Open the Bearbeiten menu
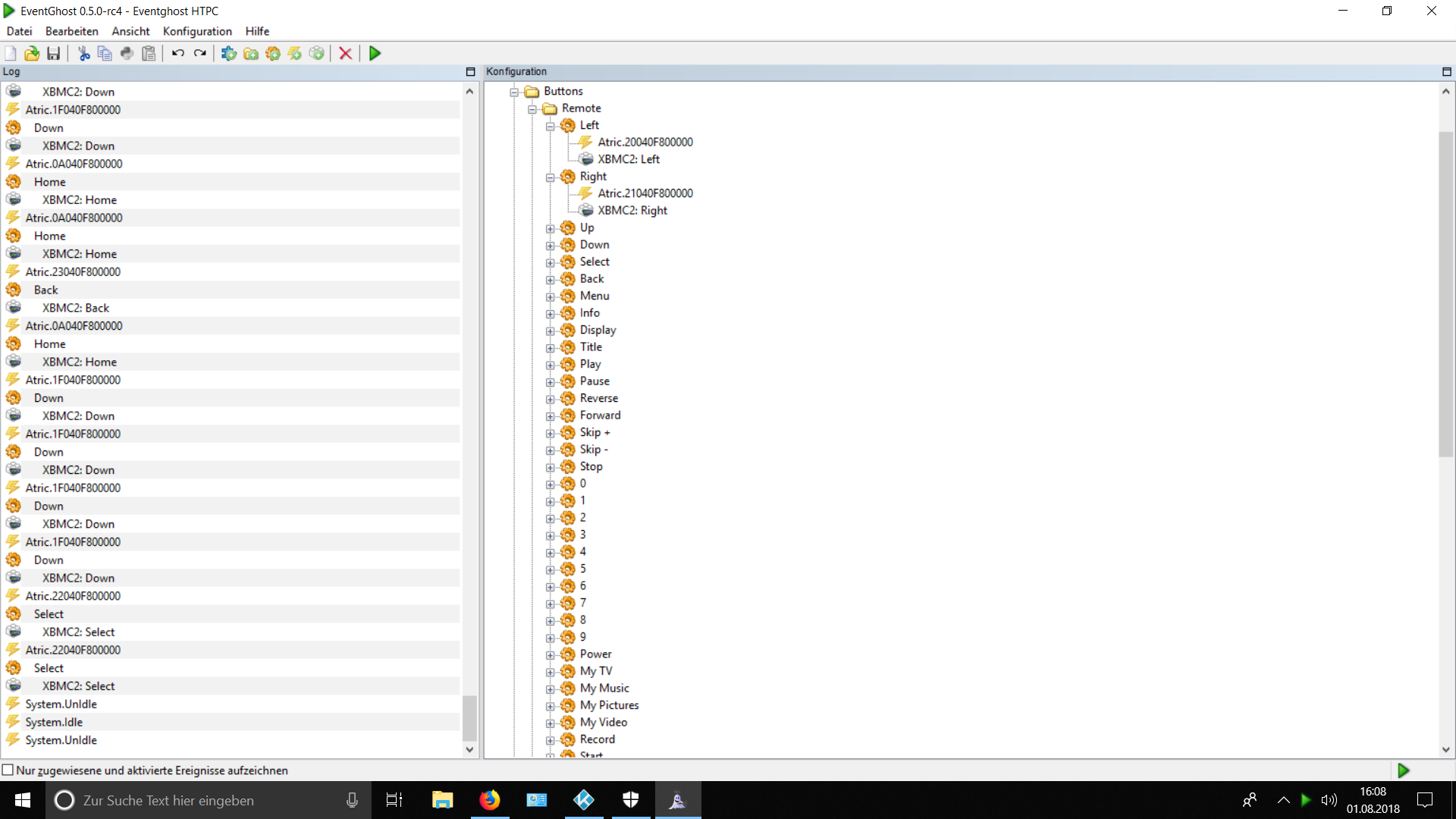This screenshot has width=1456, height=819. point(72,31)
